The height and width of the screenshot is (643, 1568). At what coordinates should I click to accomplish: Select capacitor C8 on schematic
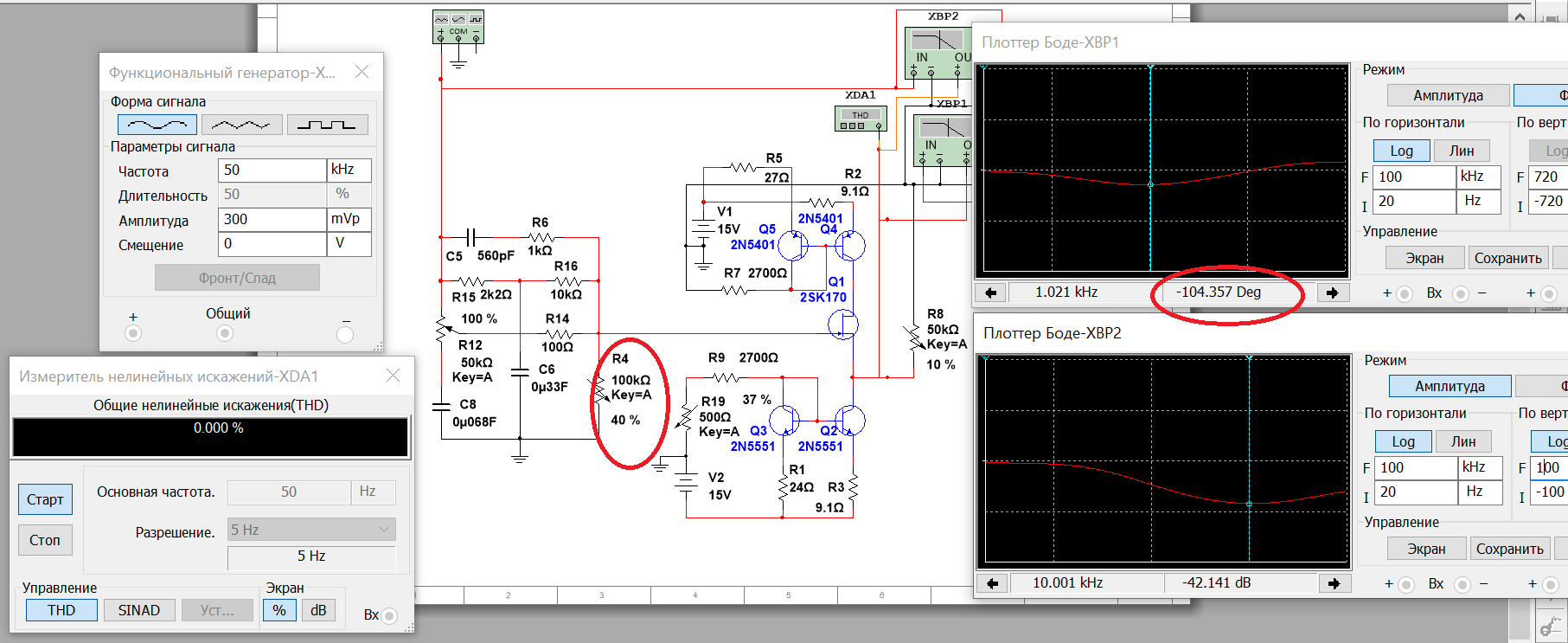point(441,406)
